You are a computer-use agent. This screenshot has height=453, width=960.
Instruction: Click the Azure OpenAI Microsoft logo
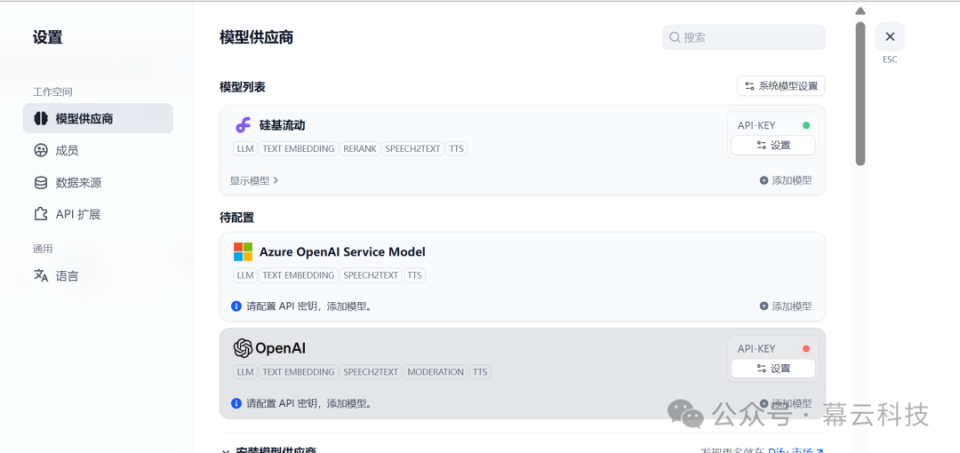tap(243, 252)
